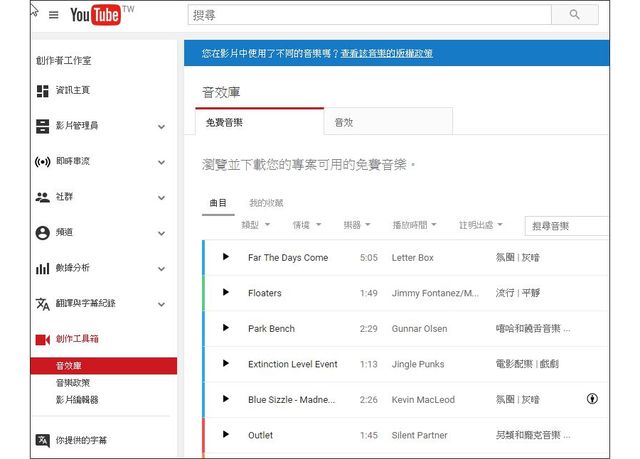Click artist name Jingle Punks

coord(418,364)
